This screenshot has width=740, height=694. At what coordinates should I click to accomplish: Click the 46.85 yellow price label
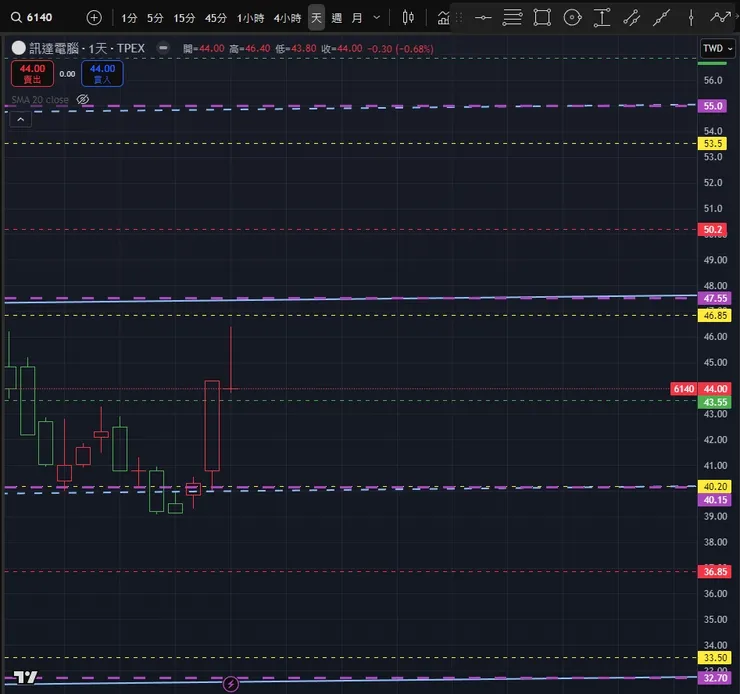[x=715, y=315]
